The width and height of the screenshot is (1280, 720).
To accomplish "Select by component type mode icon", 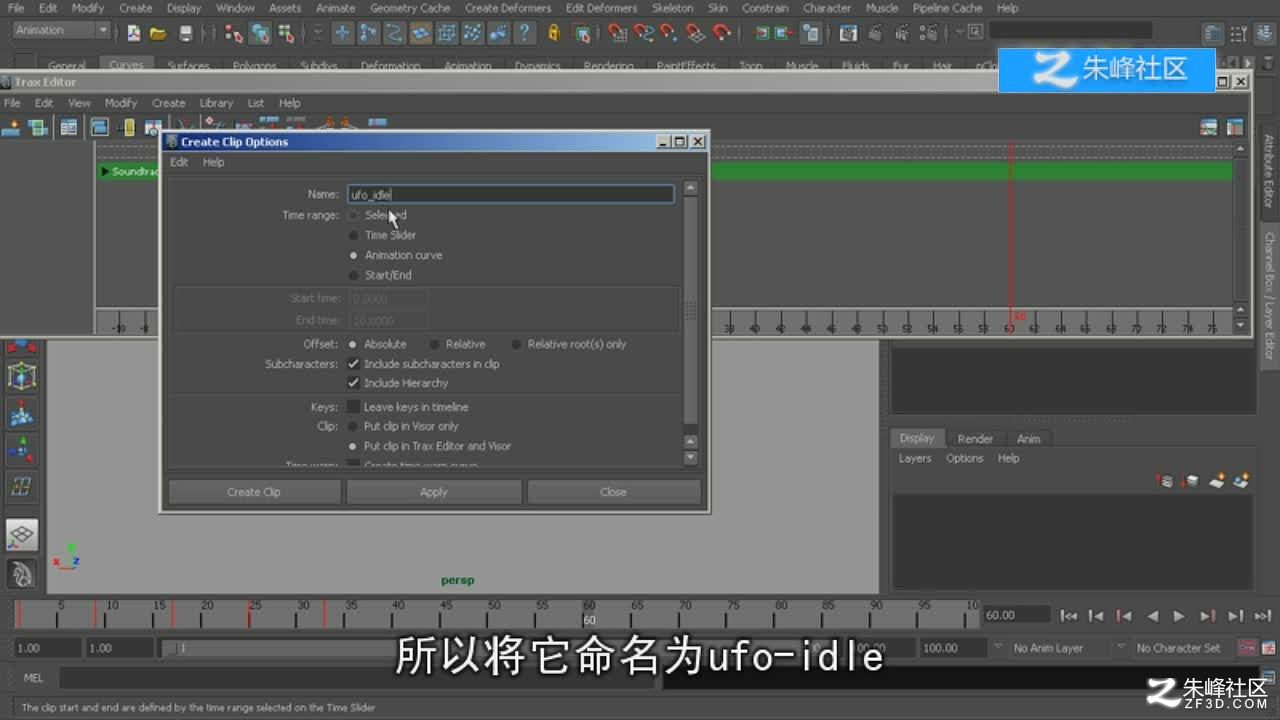I will point(286,34).
